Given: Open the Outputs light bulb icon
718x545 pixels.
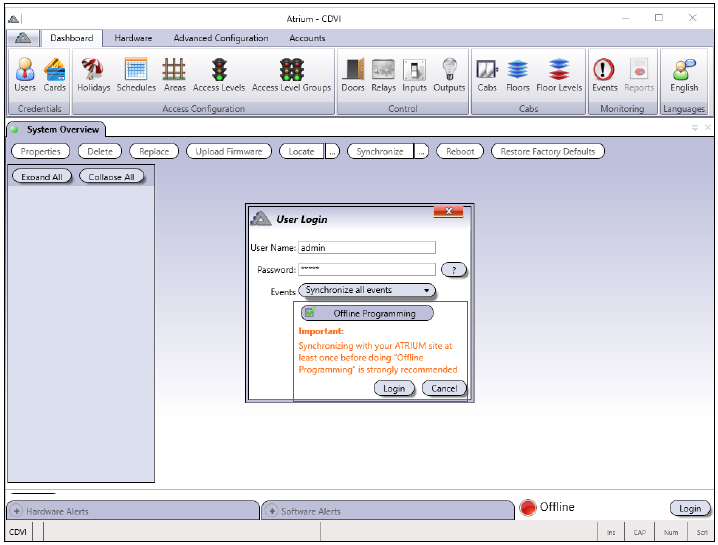Looking at the screenshot, I should tap(449, 75).
